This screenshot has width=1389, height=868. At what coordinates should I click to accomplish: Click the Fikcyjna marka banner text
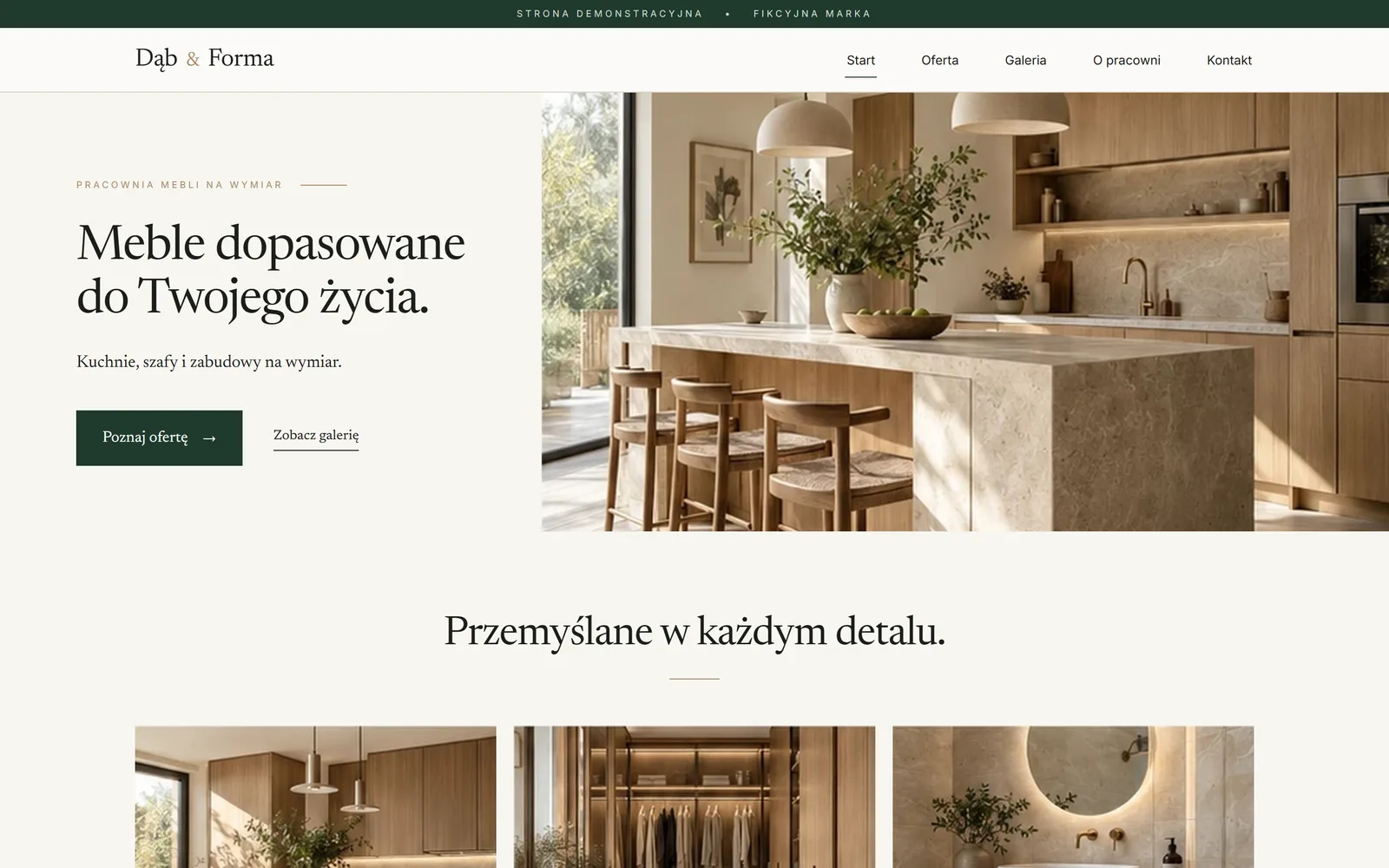click(812, 14)
